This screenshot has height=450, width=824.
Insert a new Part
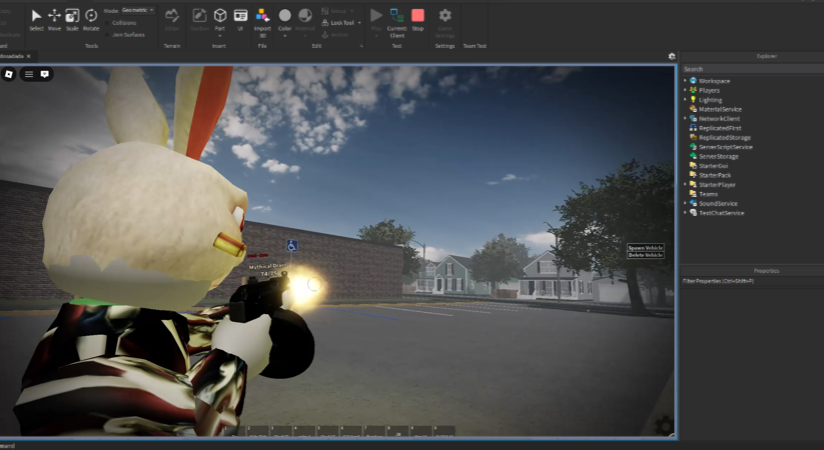click(220, 19)
